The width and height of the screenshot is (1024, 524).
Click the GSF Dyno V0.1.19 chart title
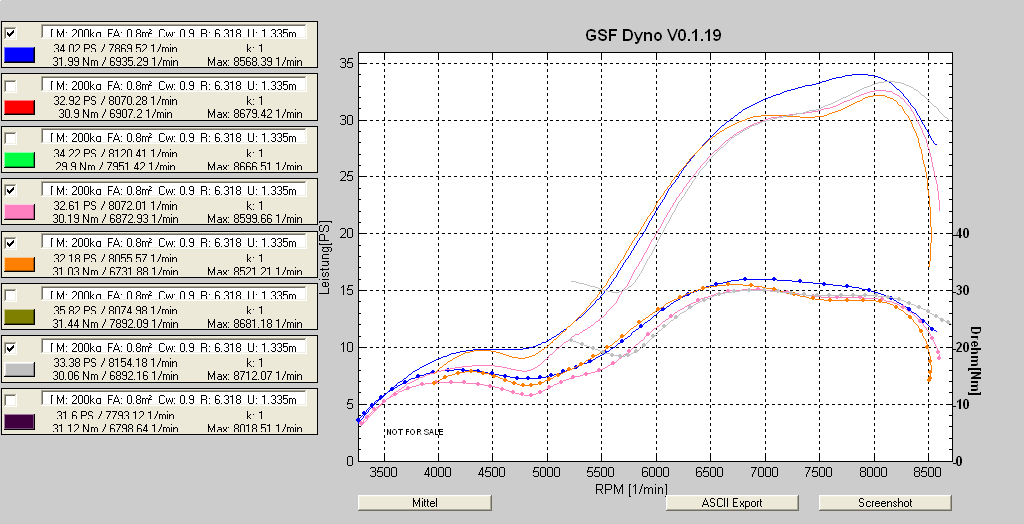pos(654,35)
